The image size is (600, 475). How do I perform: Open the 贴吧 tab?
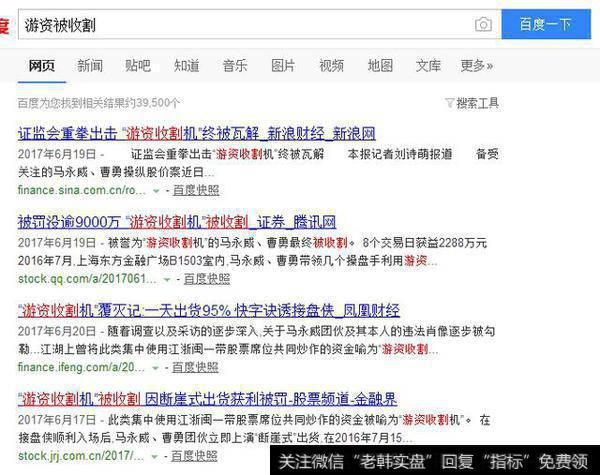[138, 65]
